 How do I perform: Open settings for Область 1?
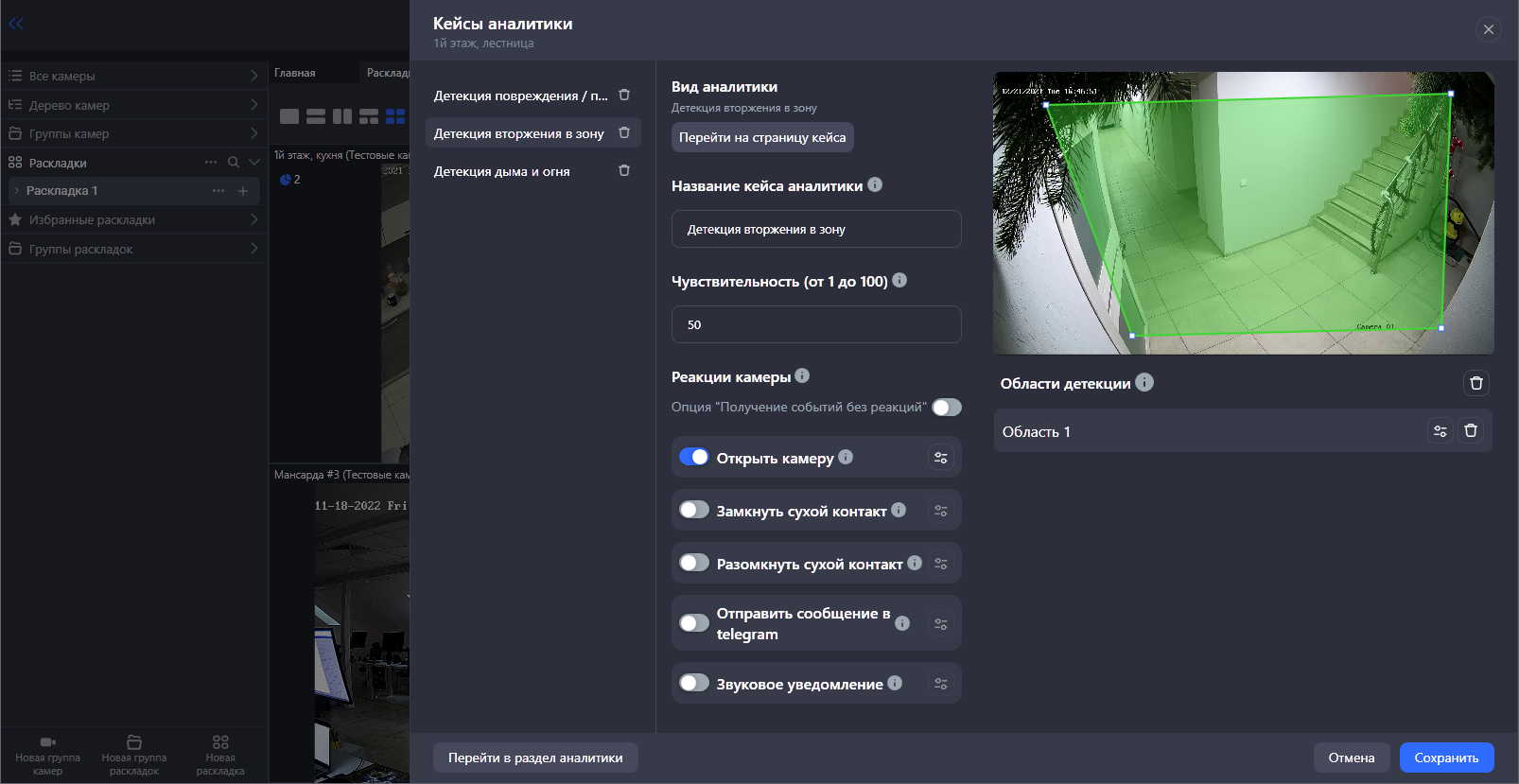[1440, 431]
